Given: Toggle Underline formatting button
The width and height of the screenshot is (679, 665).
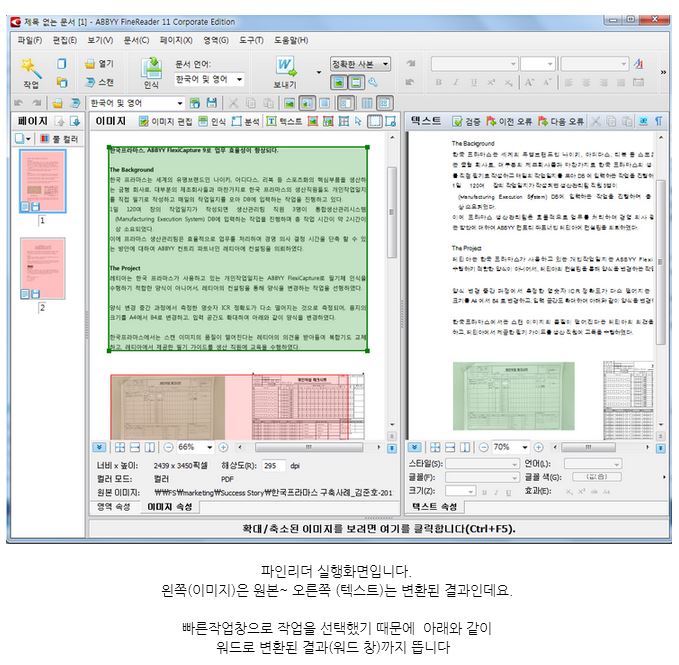Looking at the screenshot, I should pyautogui.click(x=474, y=82).
